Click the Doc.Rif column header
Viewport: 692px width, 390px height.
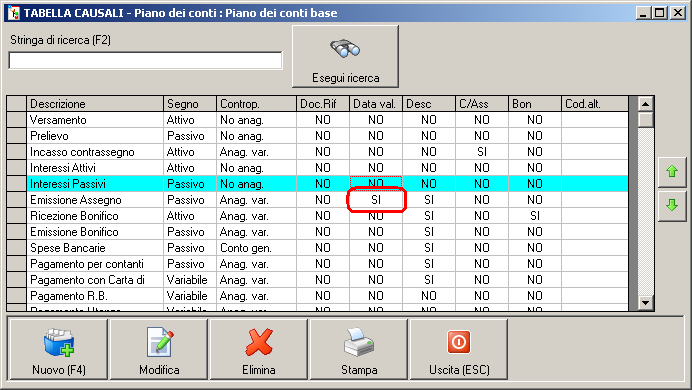point(323,104)
